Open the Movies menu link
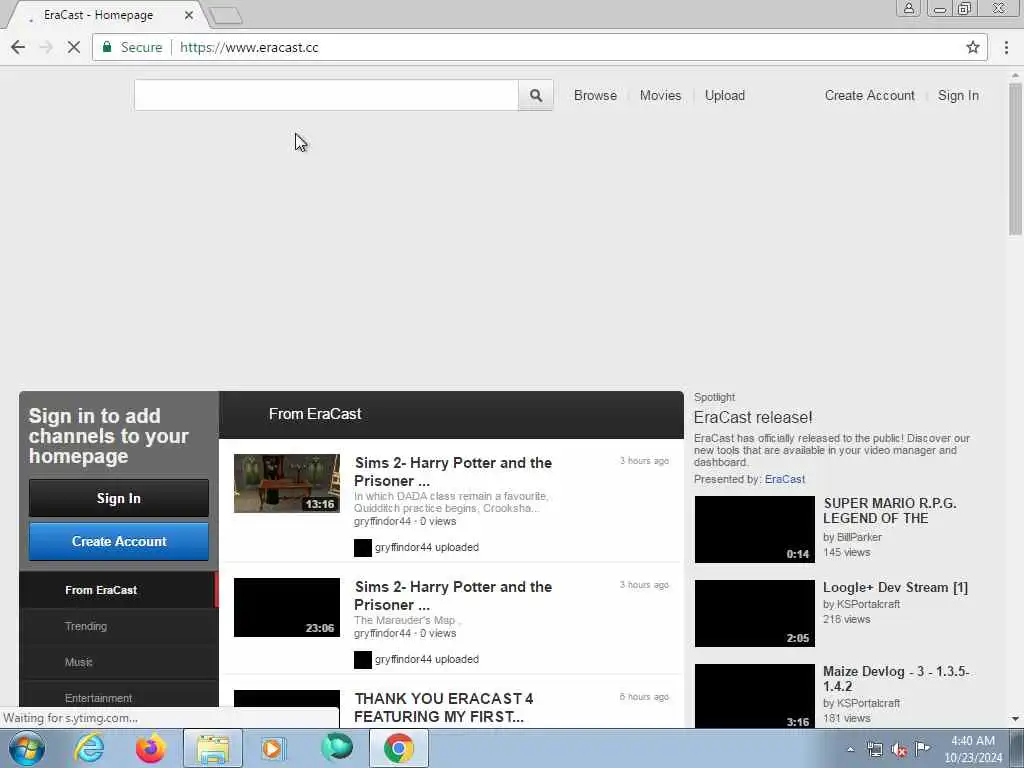 pyautogui.click(x=660, y=95)
